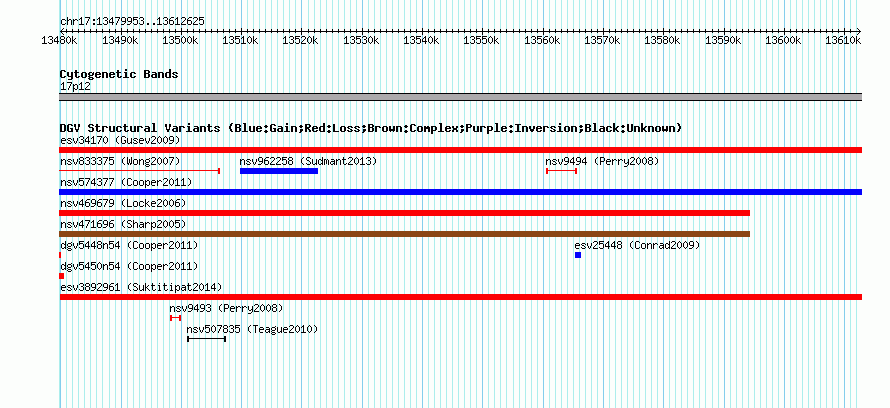Screen dimensions: 890x408
Task: Click the 17p12 band label
Action: pyautogui.click(x=75, y=86)
